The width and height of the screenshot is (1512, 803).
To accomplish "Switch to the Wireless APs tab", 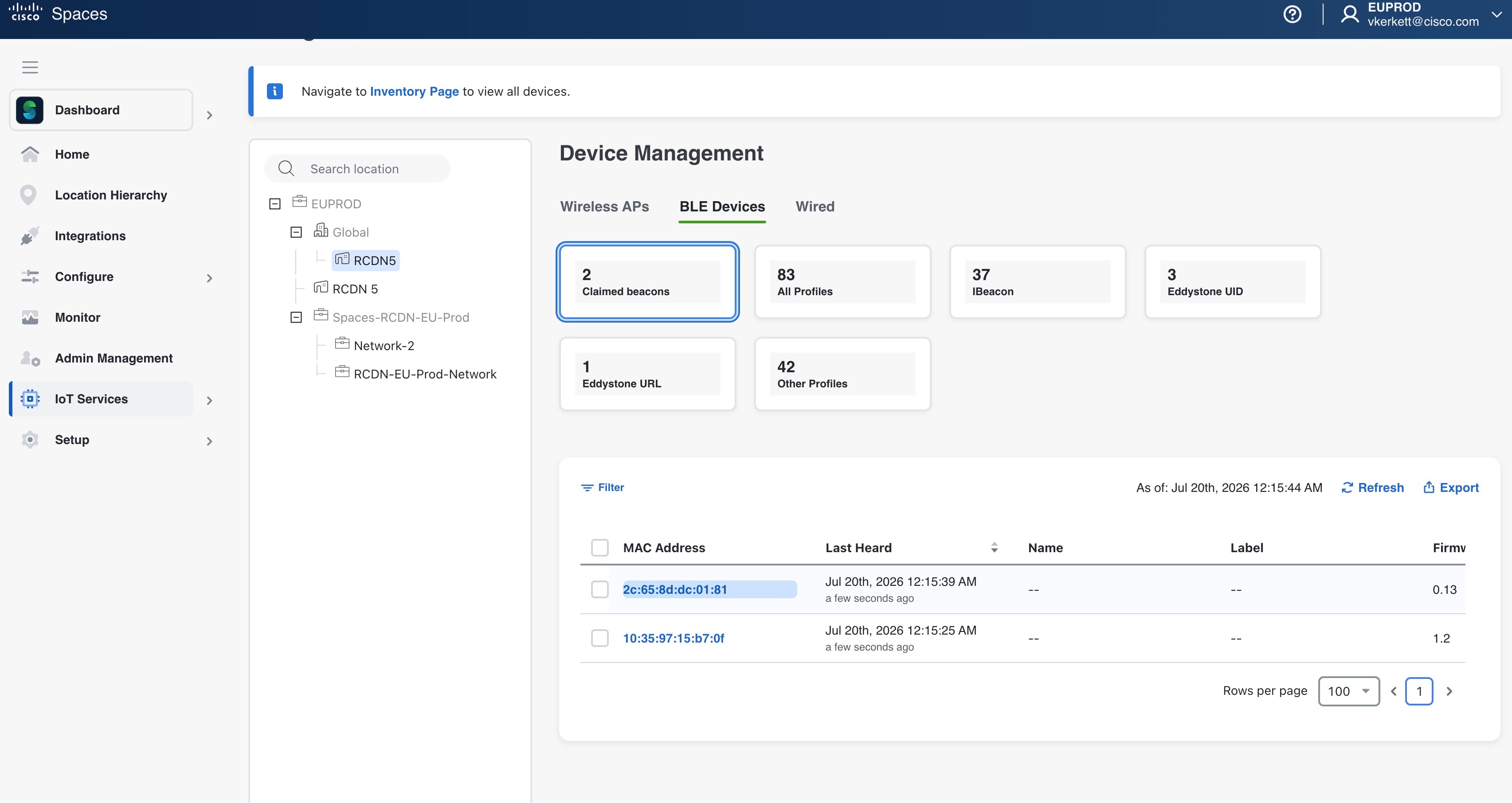I will coord(604,207).
